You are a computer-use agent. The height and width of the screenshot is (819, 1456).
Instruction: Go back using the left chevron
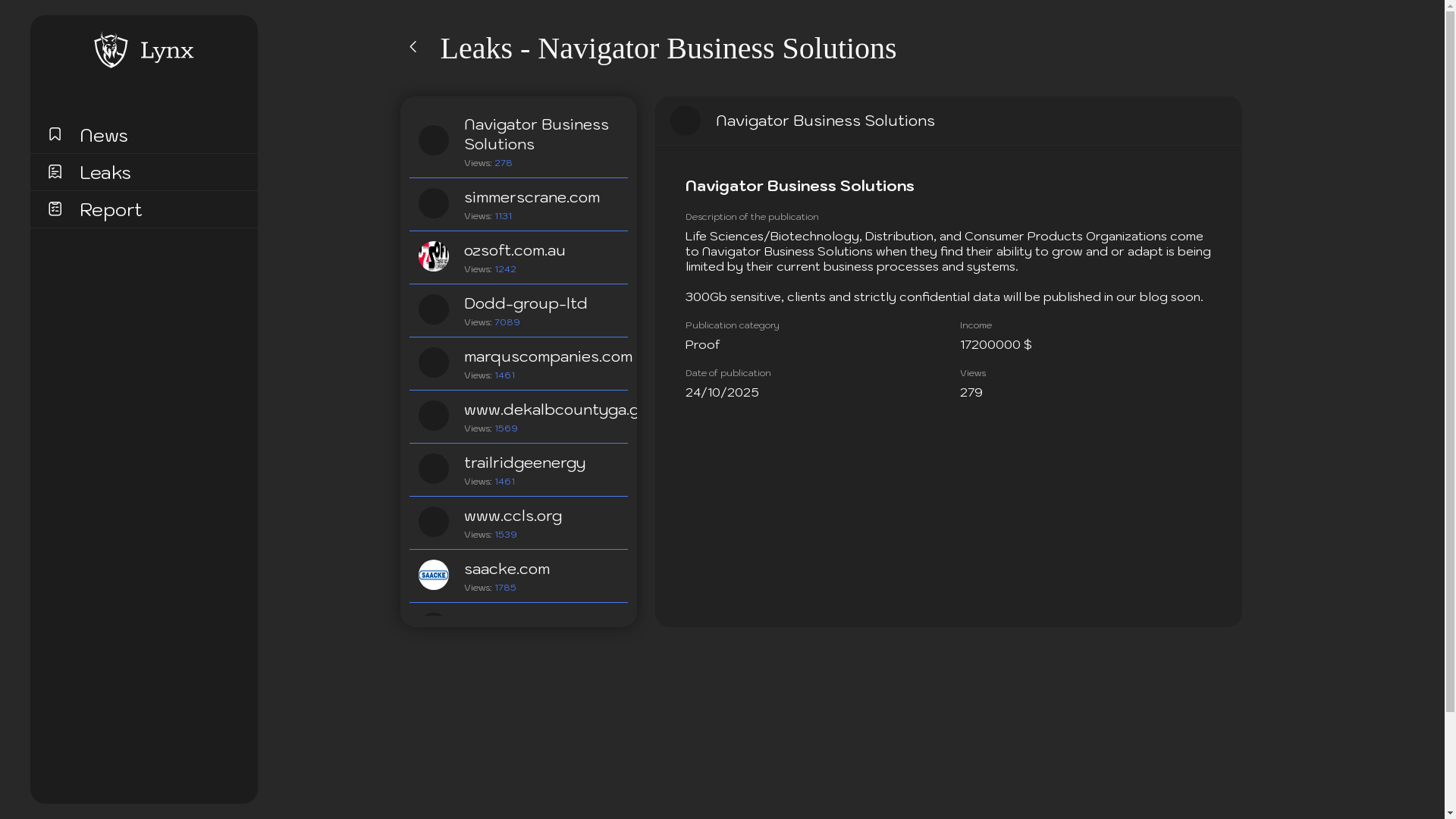pos(413,47)
